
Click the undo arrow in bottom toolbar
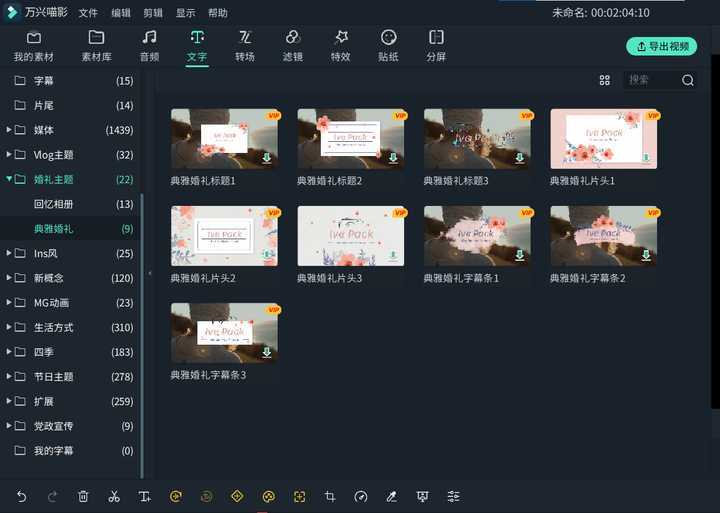coord(21,496)
